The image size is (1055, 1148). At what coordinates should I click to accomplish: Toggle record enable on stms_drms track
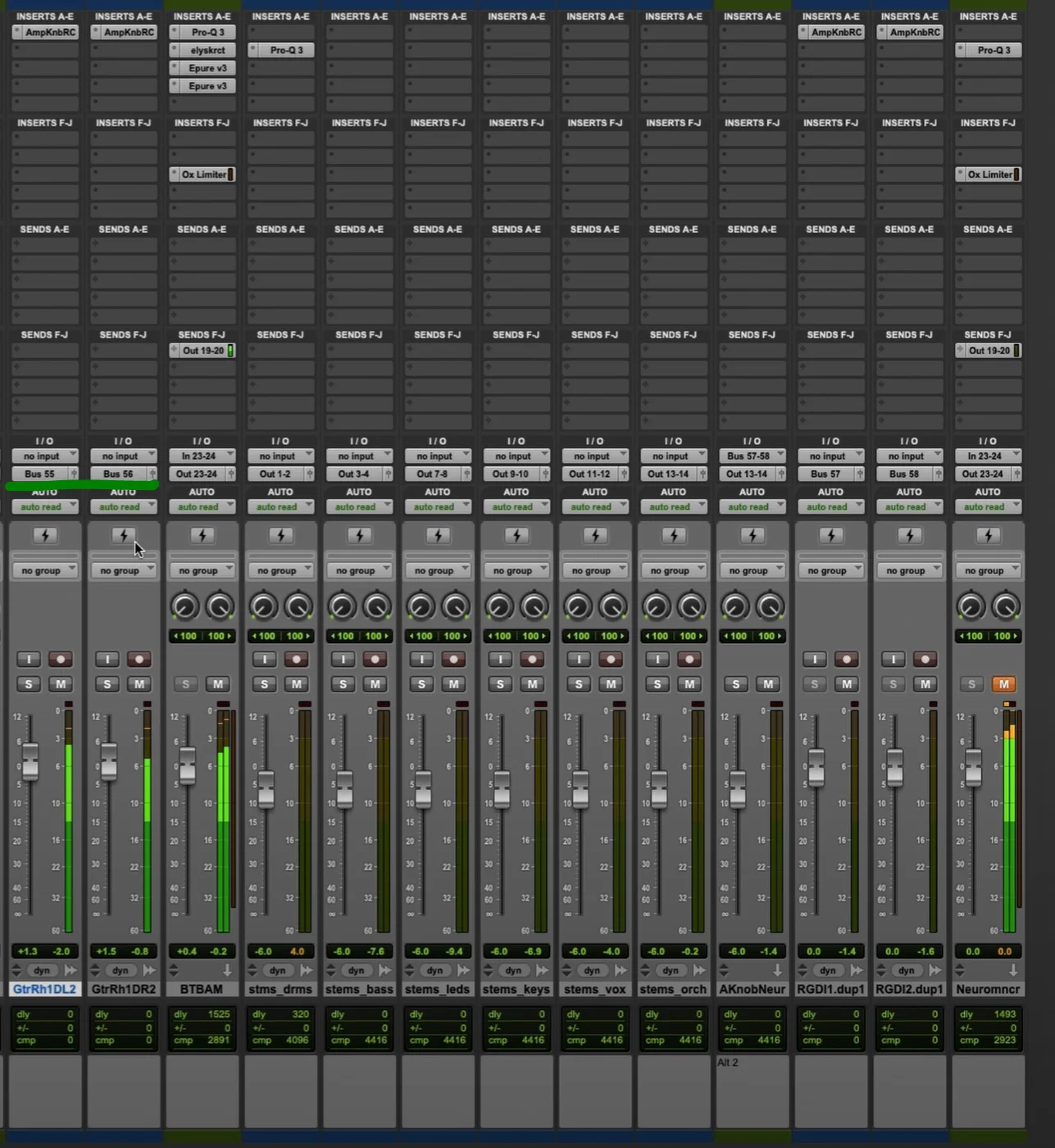pyautogui.click(x=297, y=659)
